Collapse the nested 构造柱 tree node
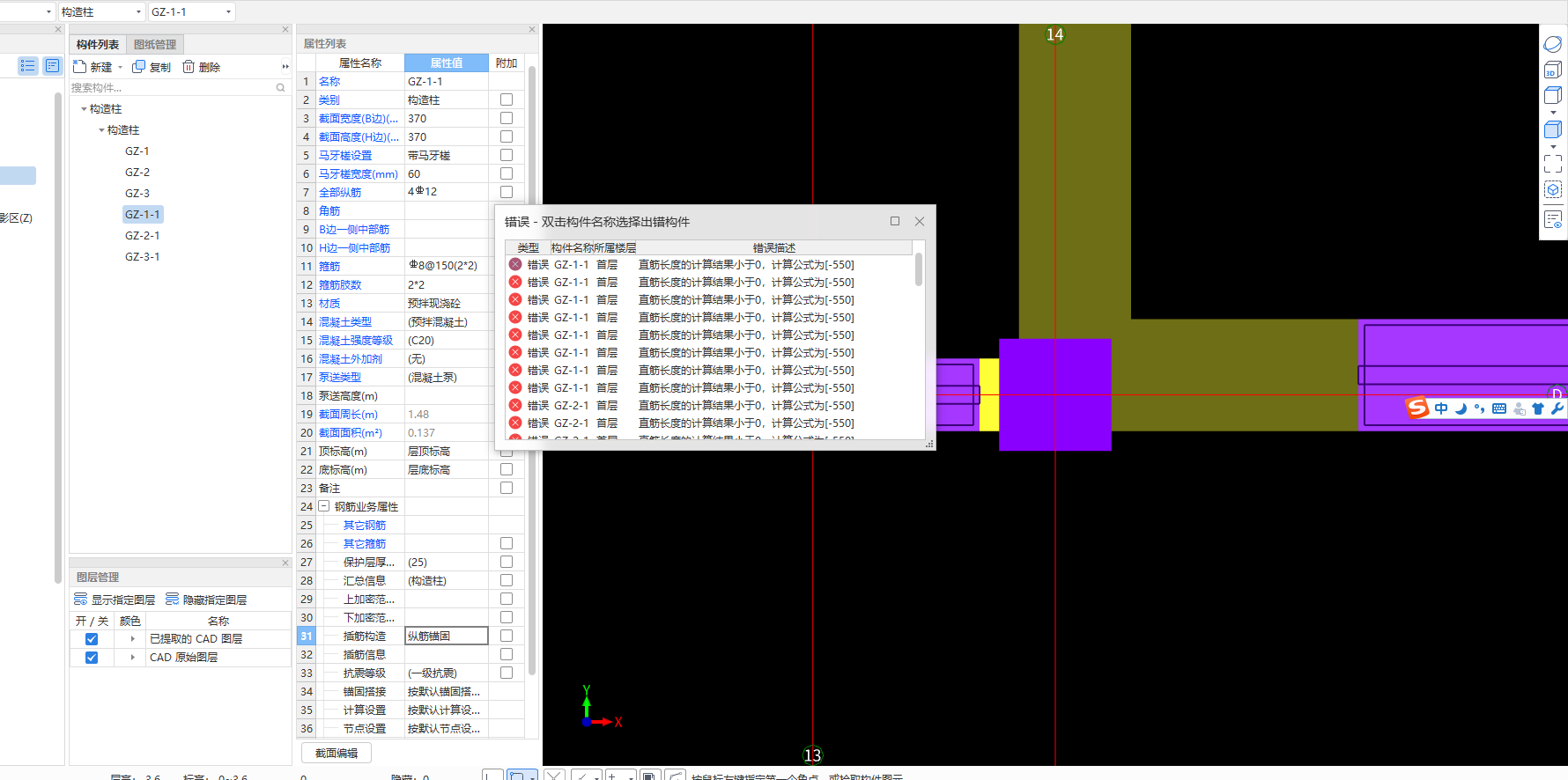Image resolution: width=1568 pixels, height=780 pixels. click(x=101, y=130)
